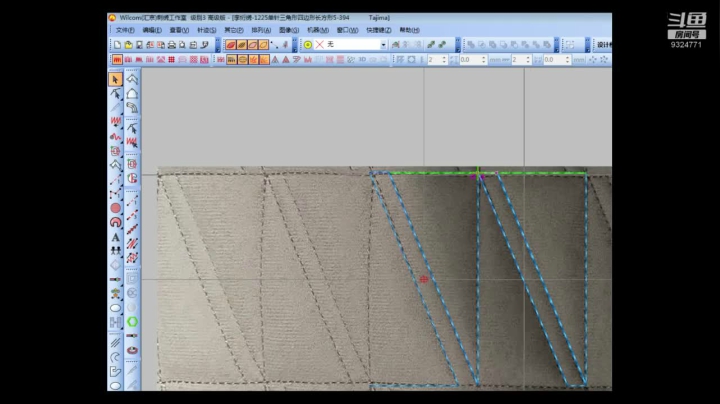Open the 文件(F) menu

click(125, 30)
